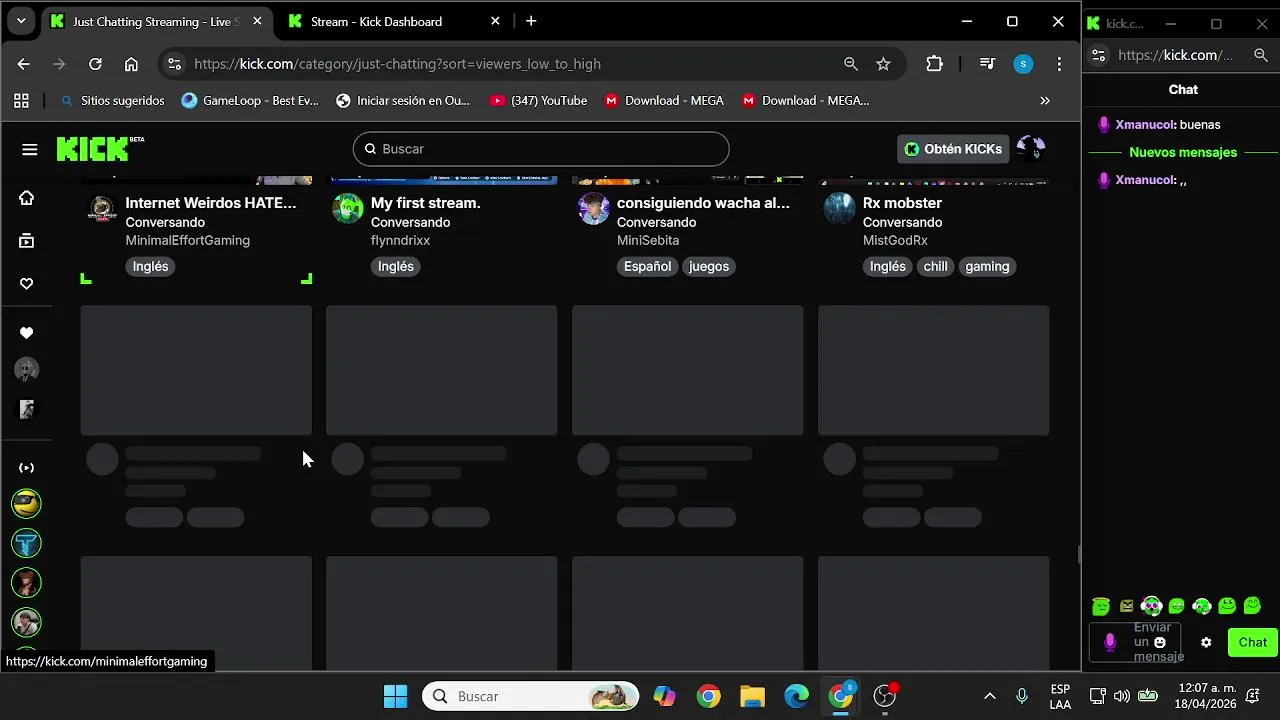The width and height of the screenshot is (1280, 720).
Task: Open the emoji picker smiley in chat input
Action: click(x=1160, y=642)
